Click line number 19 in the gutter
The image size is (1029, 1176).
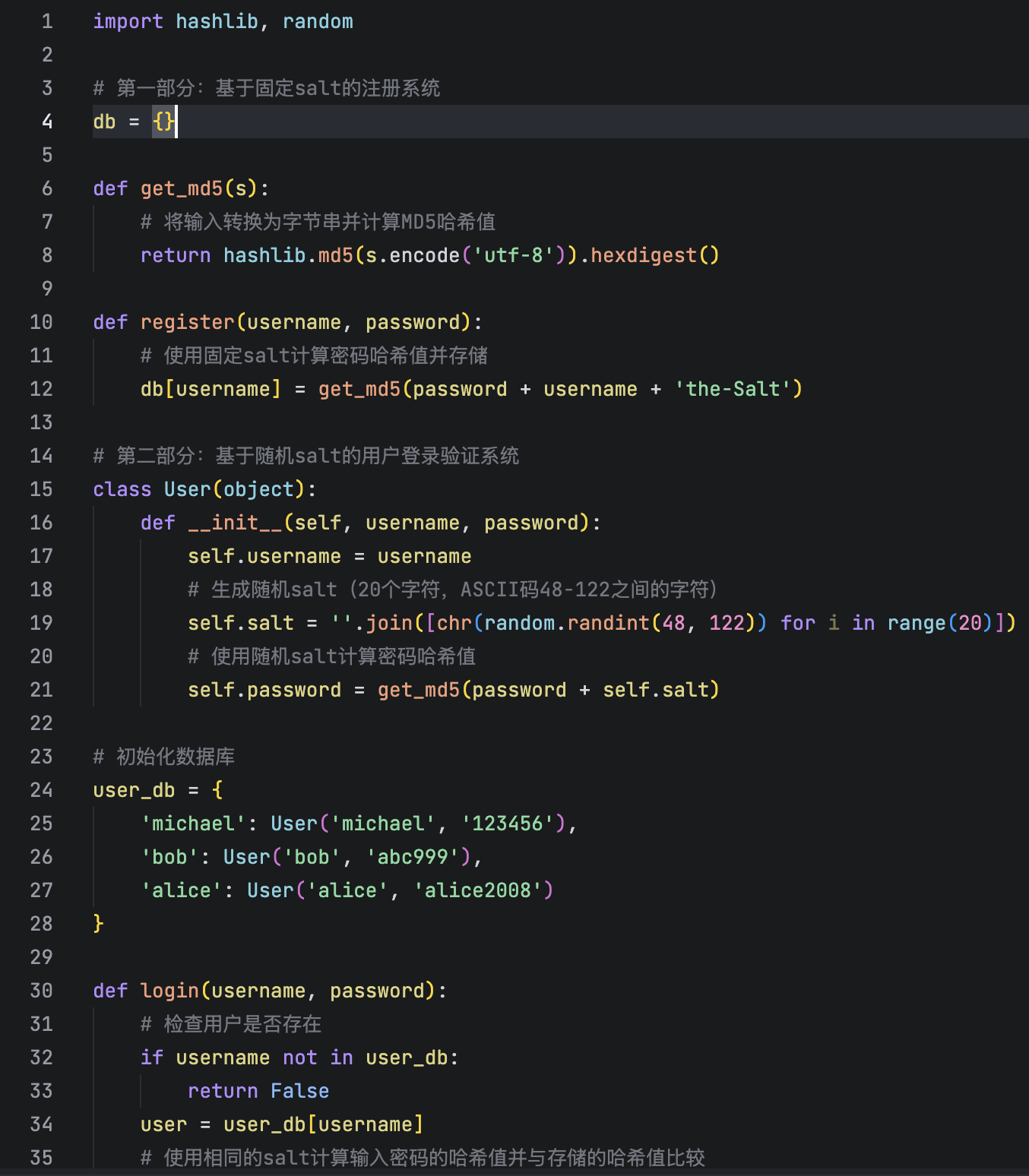41,623
